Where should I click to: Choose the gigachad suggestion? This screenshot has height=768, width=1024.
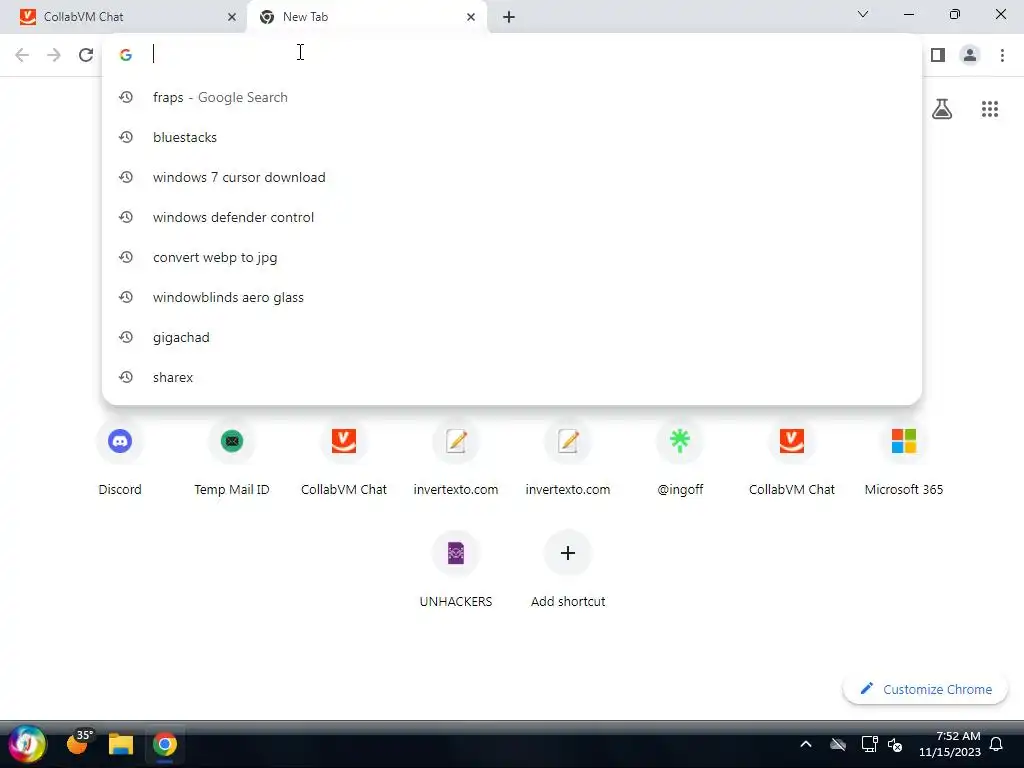click(x=512, y=337)
